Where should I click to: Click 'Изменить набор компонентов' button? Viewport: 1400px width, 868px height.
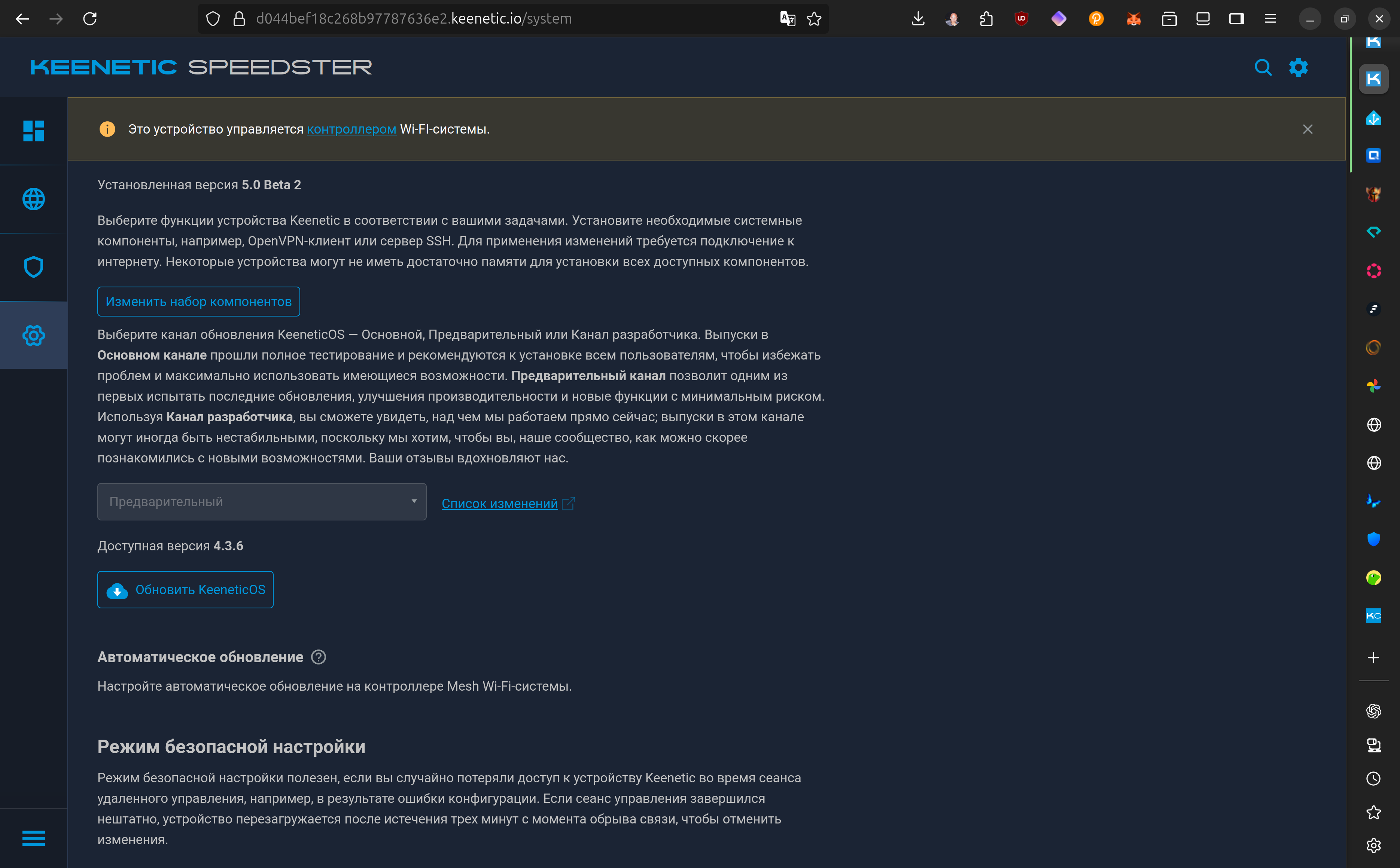pos(198,302)
